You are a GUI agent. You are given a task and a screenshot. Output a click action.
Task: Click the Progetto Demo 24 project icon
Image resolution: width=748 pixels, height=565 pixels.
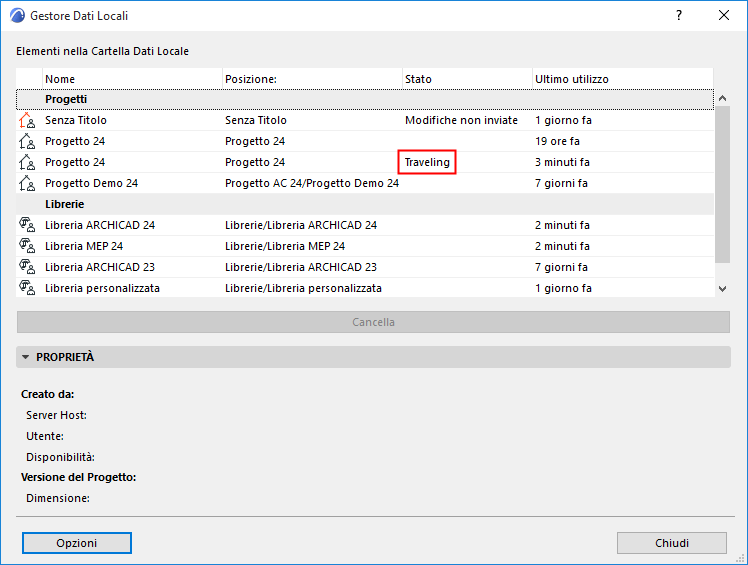[27, 183]
